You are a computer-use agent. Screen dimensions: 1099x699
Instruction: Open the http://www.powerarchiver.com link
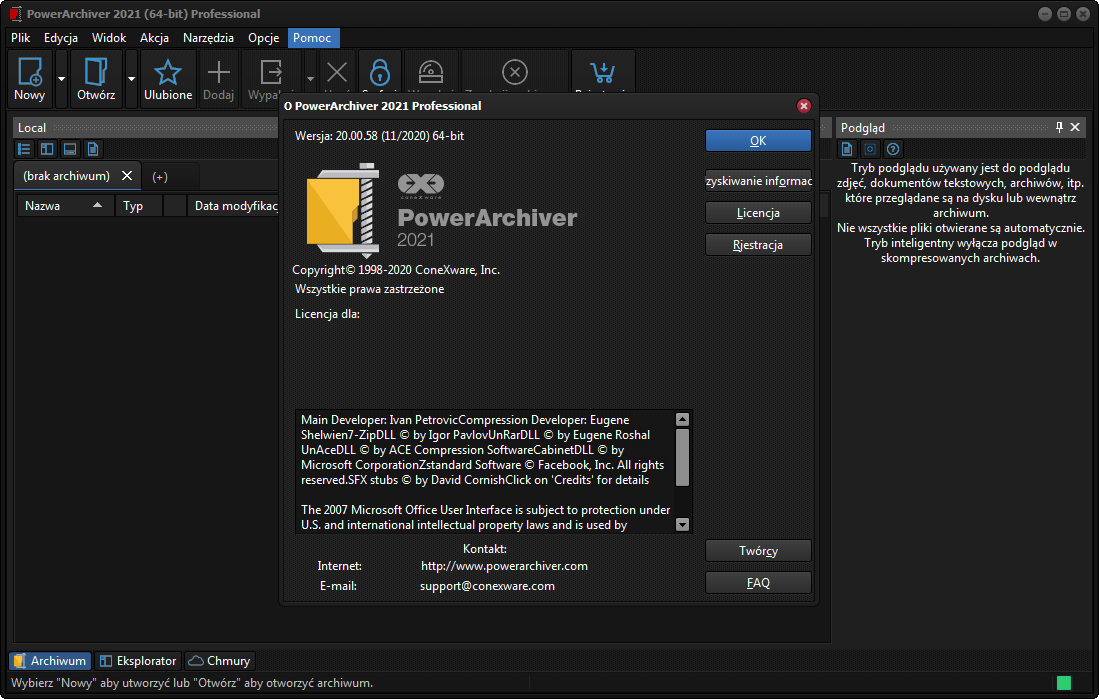(504, 566)
